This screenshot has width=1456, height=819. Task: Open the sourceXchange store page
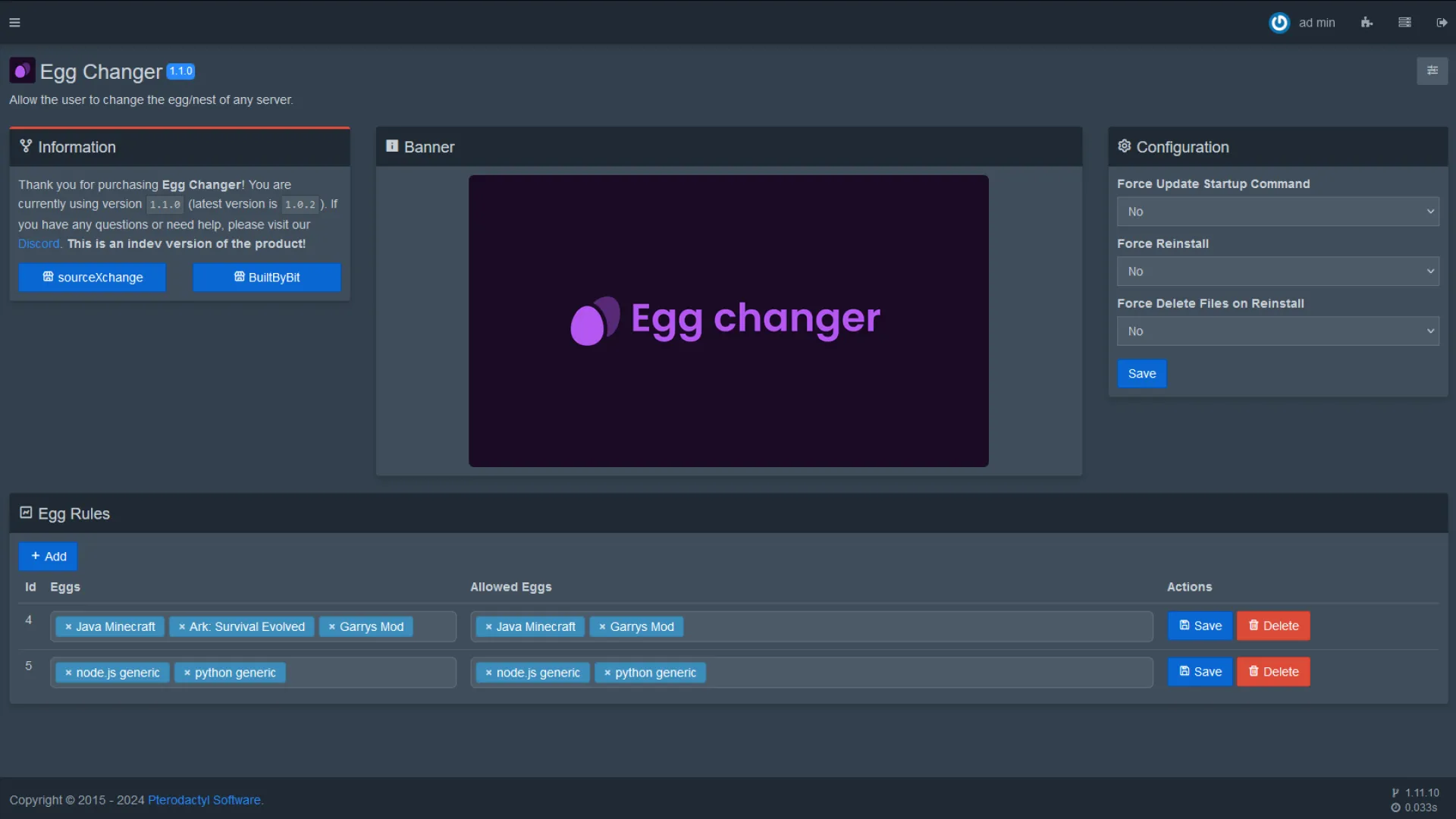click(93, 278)
